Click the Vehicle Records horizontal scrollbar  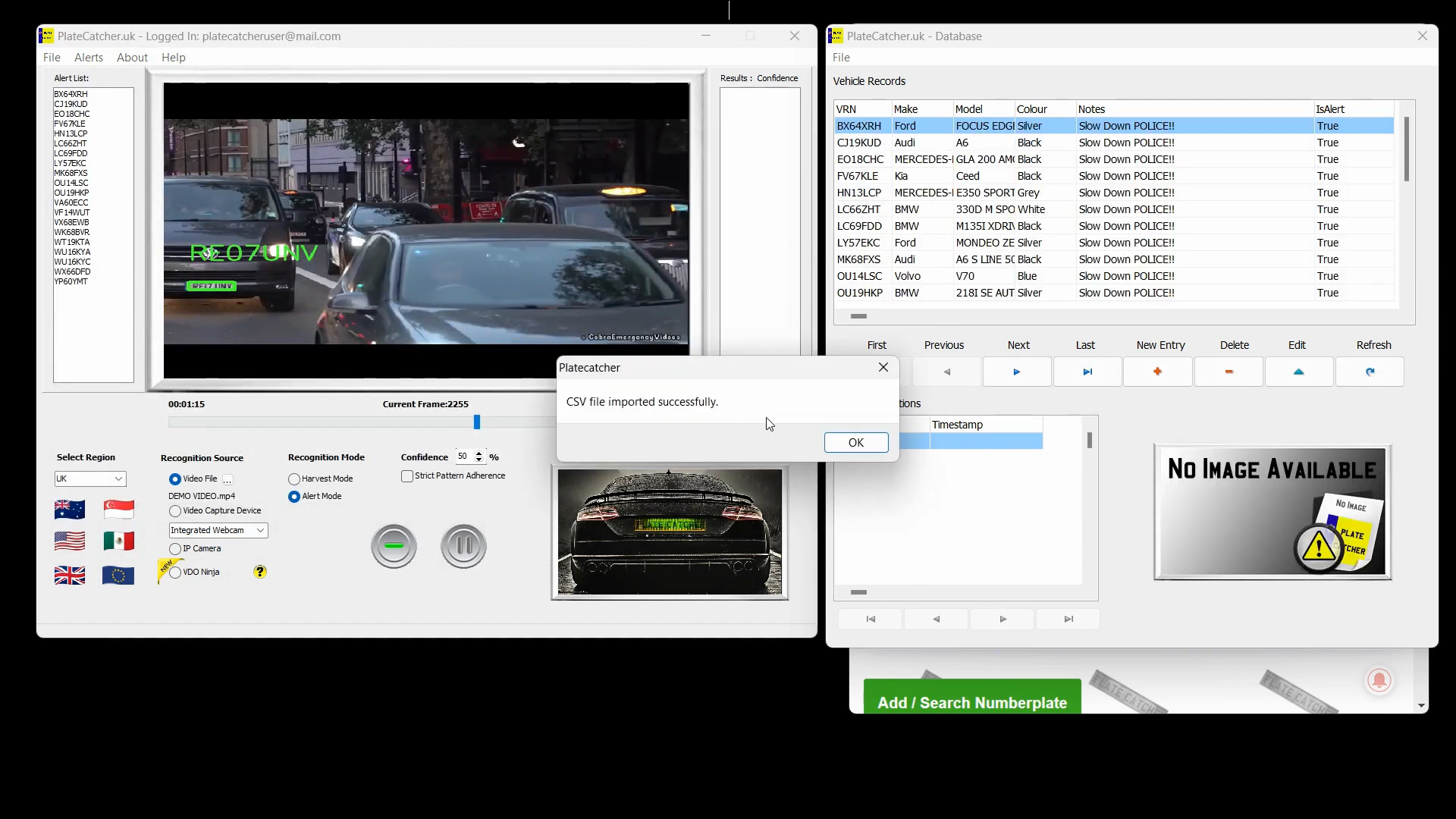point(858,316)
